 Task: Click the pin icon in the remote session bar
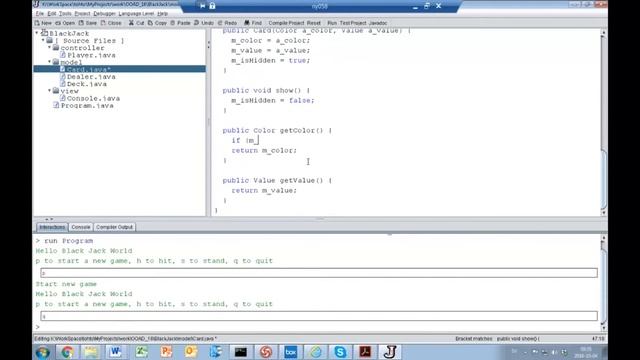(203, 6)
